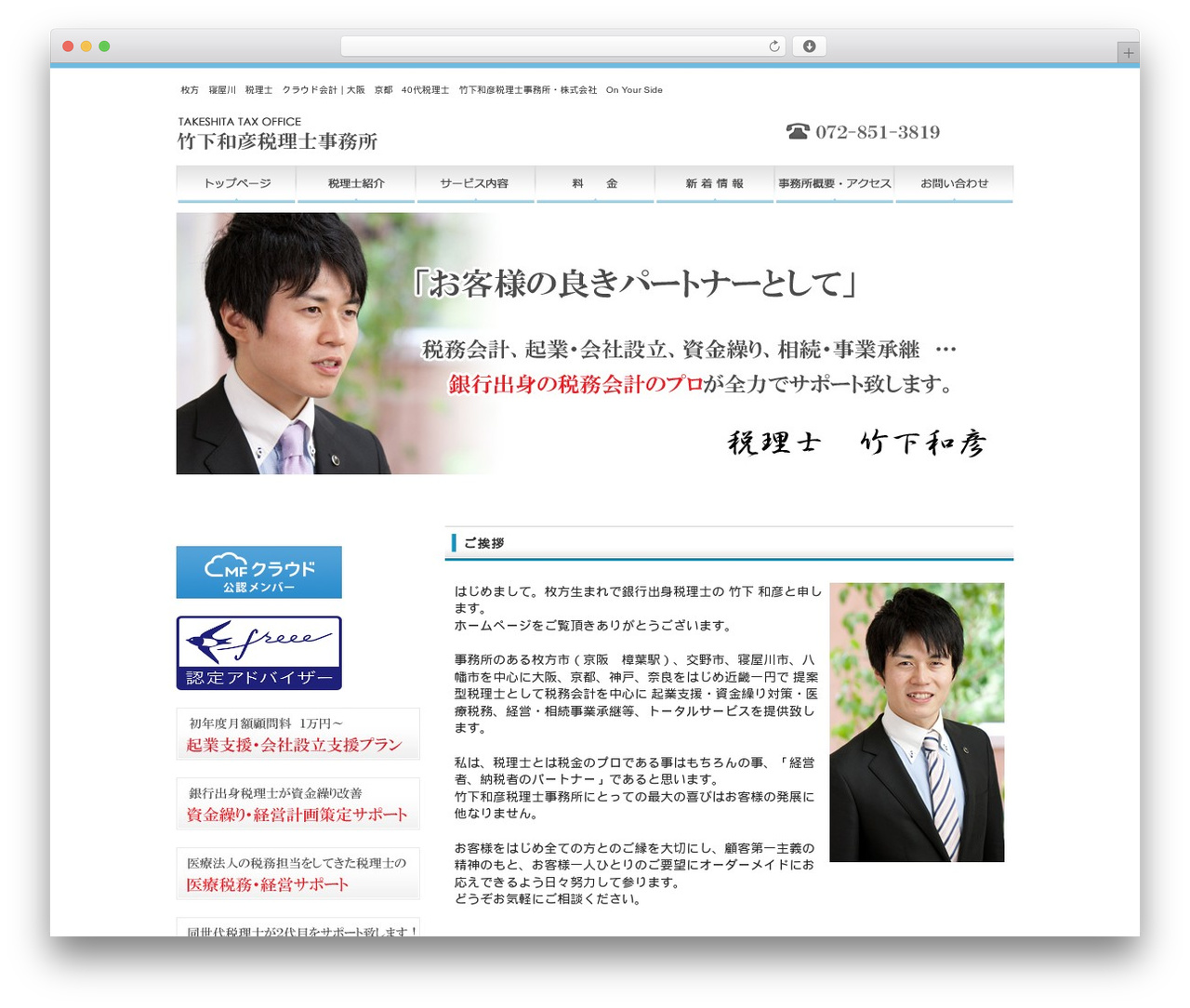Image resolution: width=1190 pixels, height=1008 pixels.
Task: Click the line ホームページをご覧頂きありがとうございます。
Action: tap(593, 626)
